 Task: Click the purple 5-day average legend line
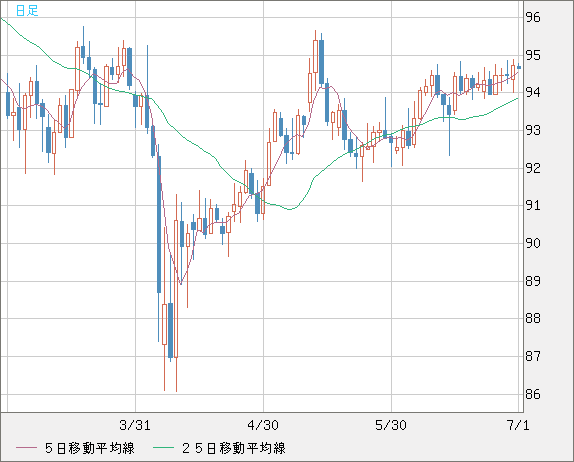pos(26,448)
